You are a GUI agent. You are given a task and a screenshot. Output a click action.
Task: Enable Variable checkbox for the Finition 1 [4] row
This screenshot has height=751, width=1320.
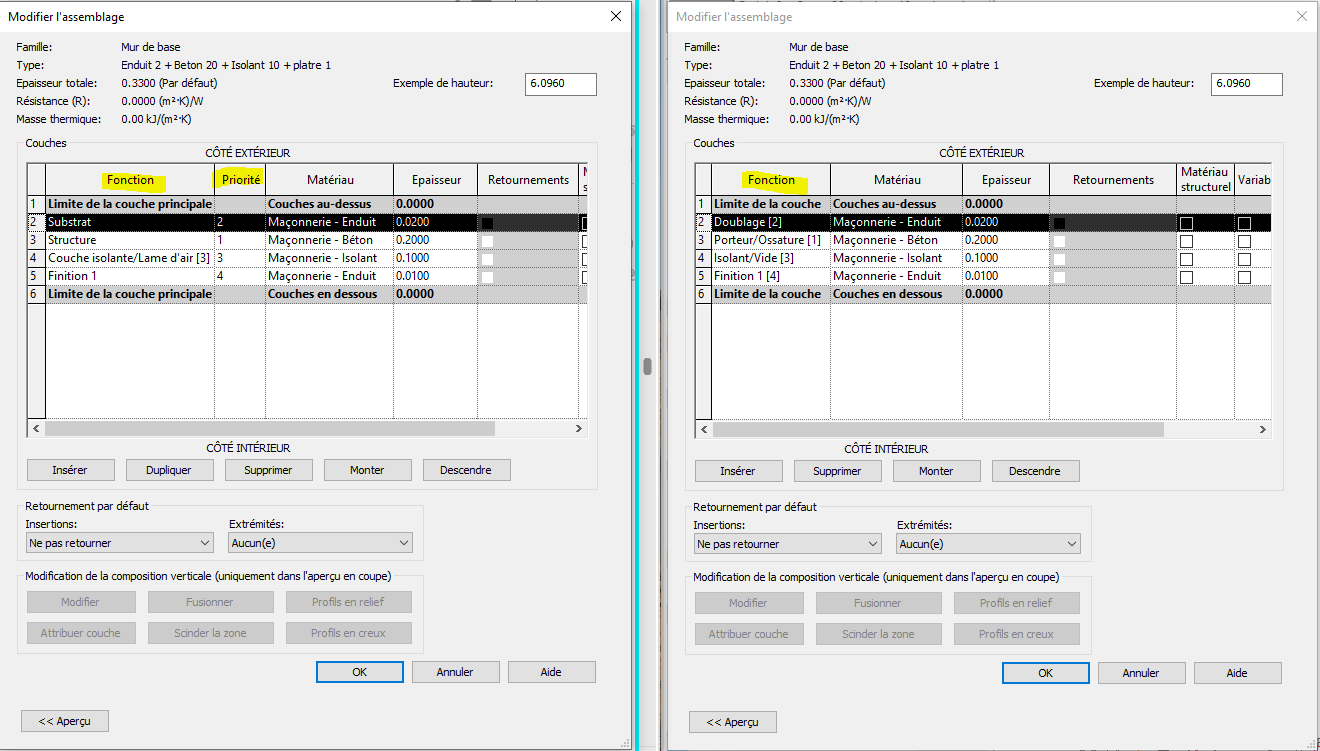click(1244, 277)
